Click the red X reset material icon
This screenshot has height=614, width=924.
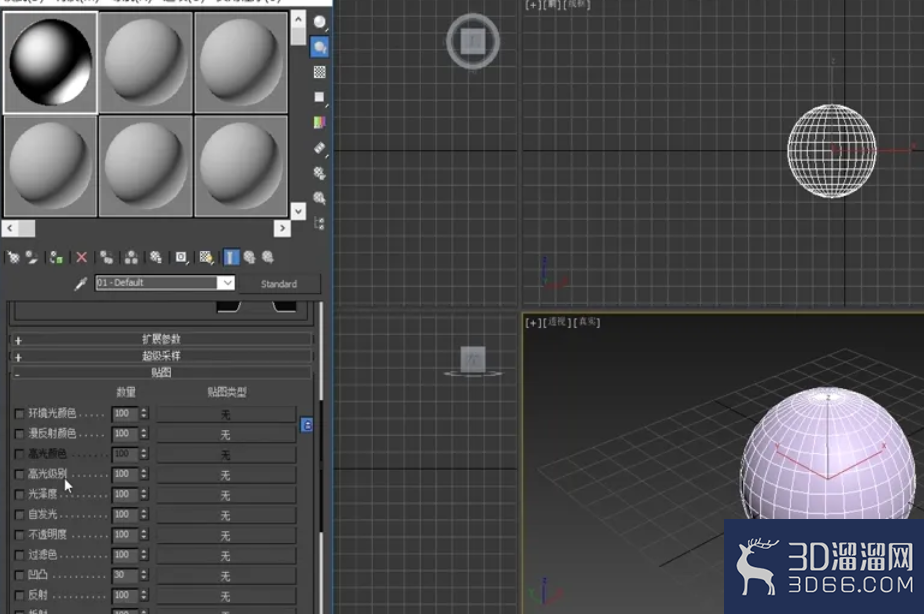(x=81, y=258)
